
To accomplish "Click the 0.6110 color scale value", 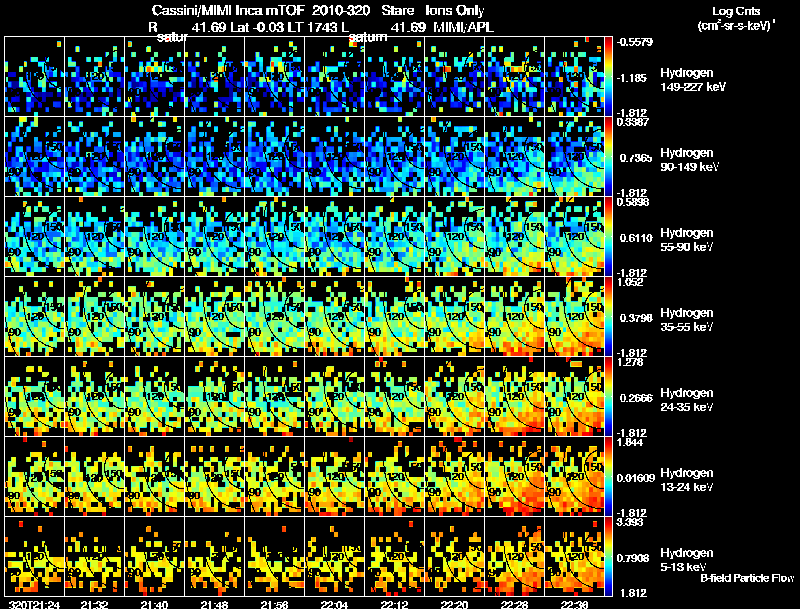I will click(636, 238).
